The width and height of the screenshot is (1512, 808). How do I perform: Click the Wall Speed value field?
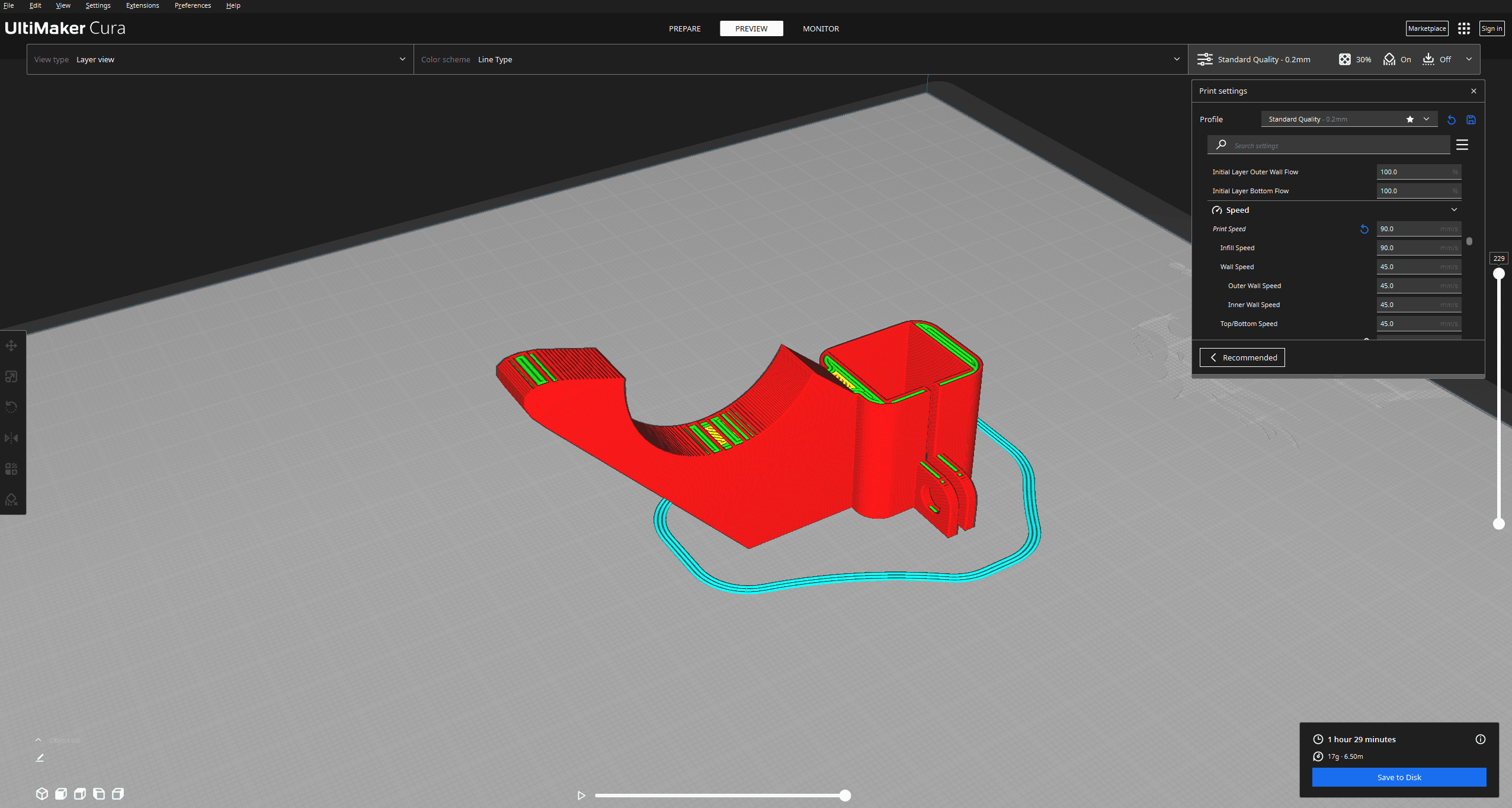(1418, 267)
